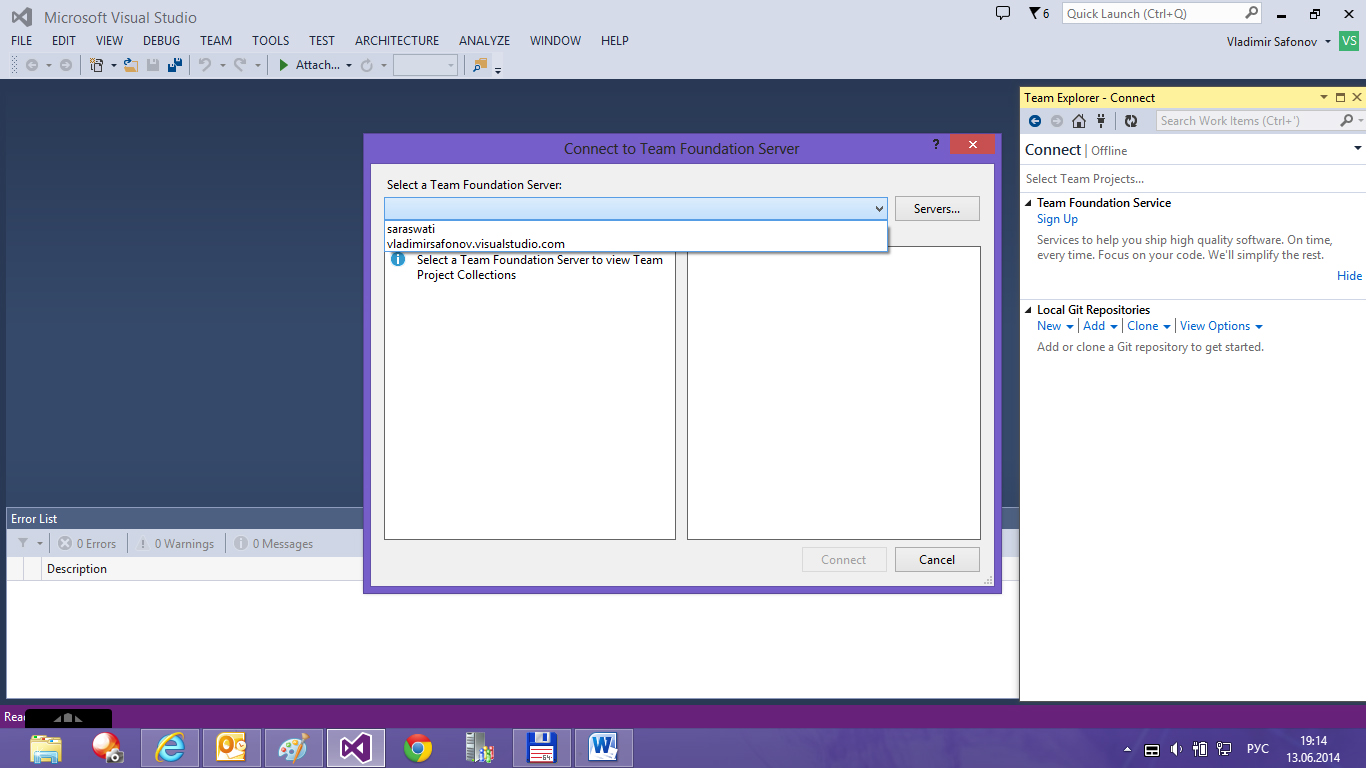The image size is (1368, 768).
Task: Toggle the 0 Errors filter
Action: 87,544
